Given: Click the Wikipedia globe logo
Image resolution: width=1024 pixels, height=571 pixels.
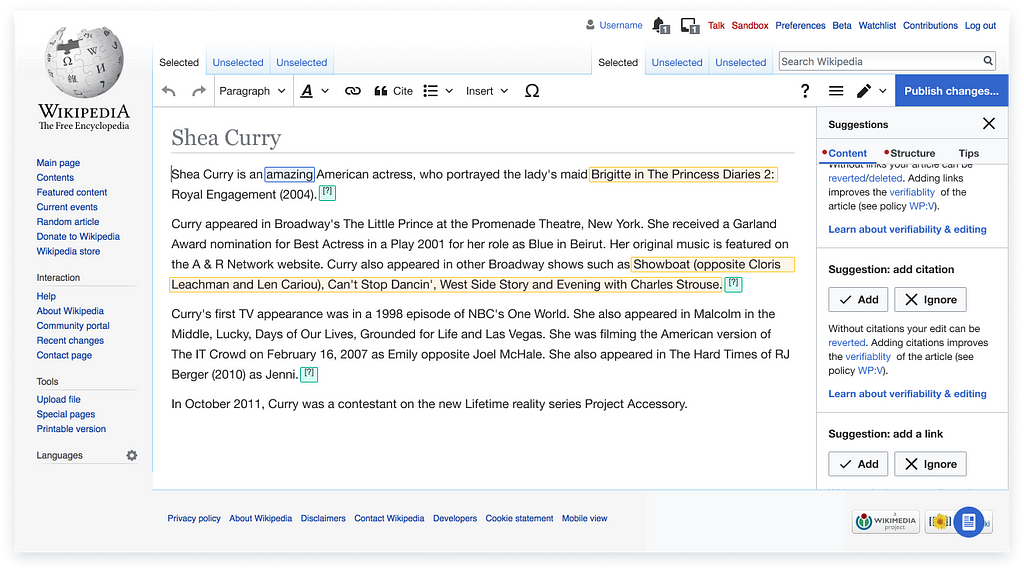Looking at the screenshot, I should pyautogui.click(x=84, y=62).
